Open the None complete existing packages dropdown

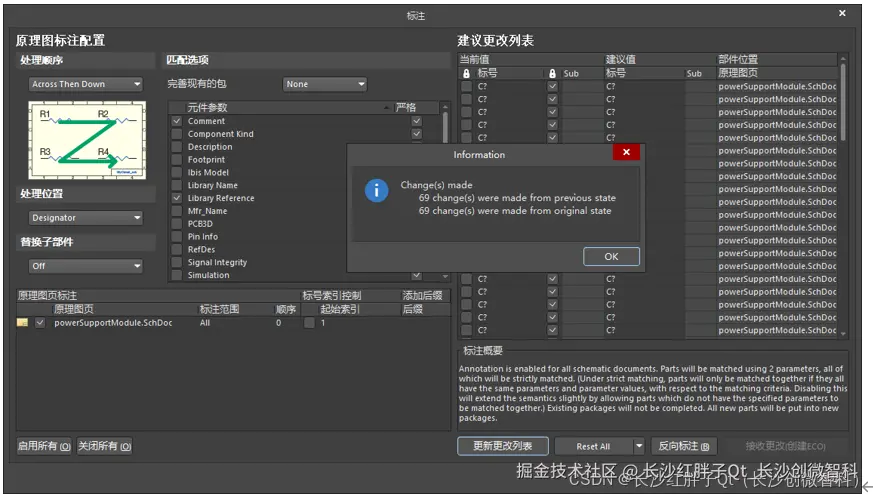[324, 84]
